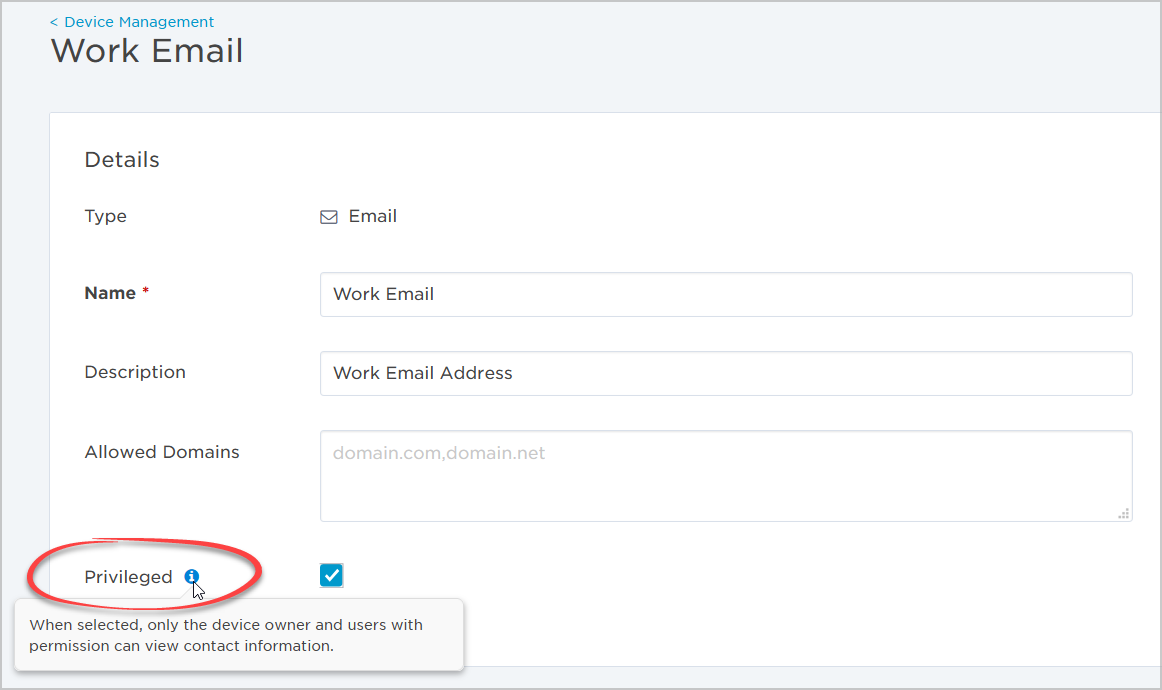Image resolution: width=1162 pixels, height=690 pixels.
Task: Click the Privileged tooltip message box
Action: coord(239,635)
